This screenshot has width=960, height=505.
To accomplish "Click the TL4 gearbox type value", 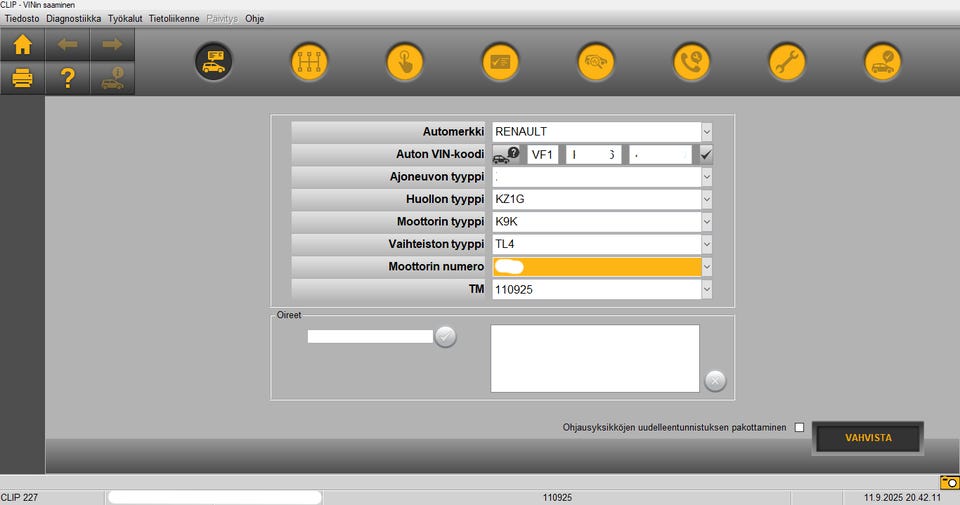I will [597, 244].
